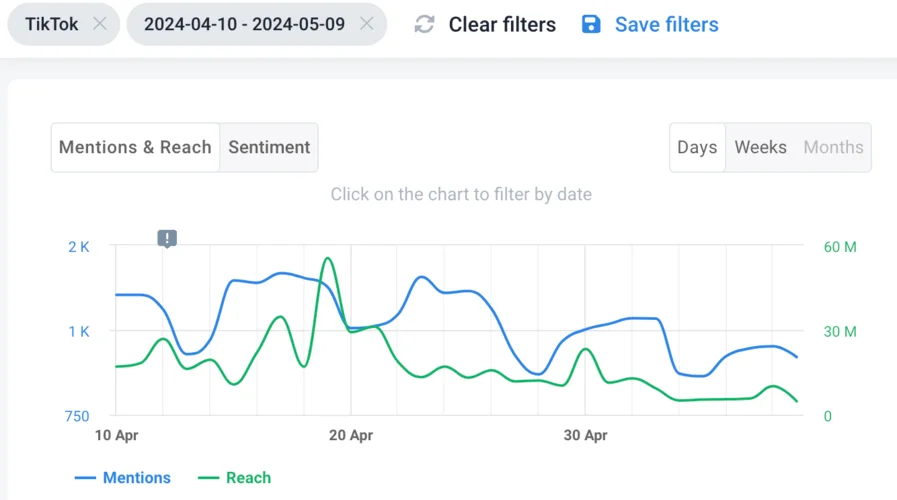Switch chart grouping to Weeks
Screen dimensions: 897x500
point(760,147)
